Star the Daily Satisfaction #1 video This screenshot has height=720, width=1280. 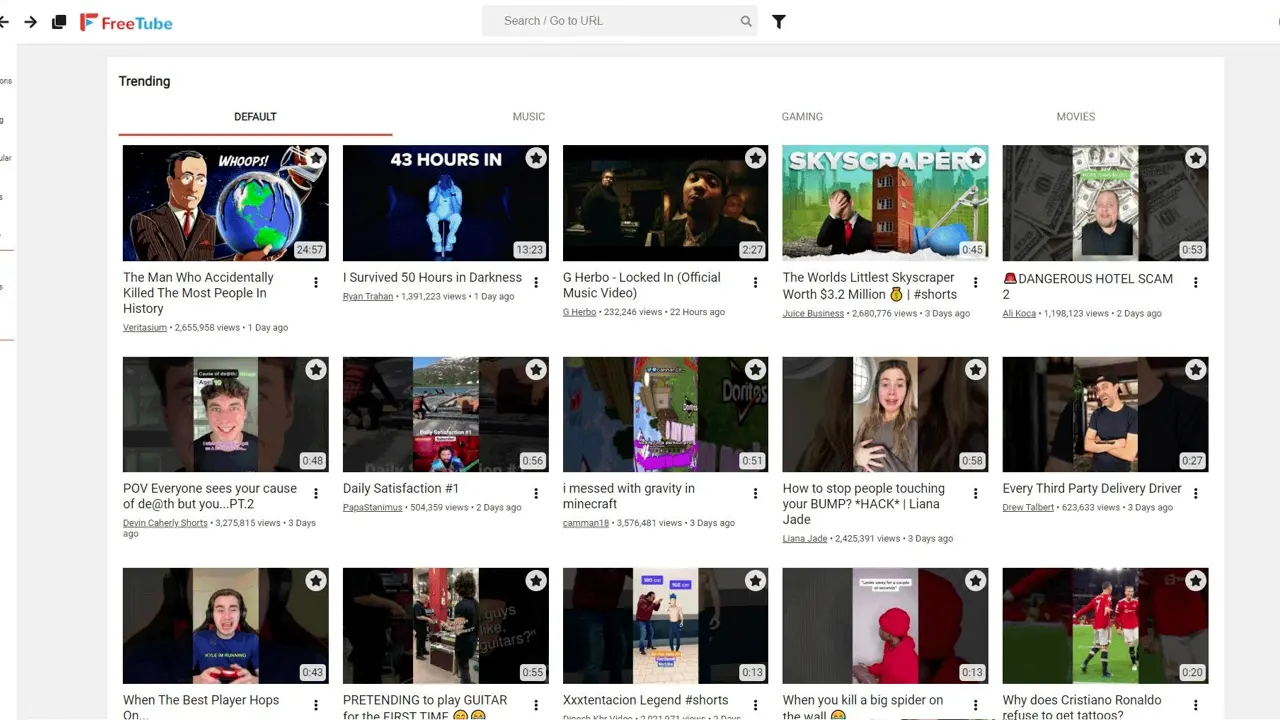click(x=536, y=370)
